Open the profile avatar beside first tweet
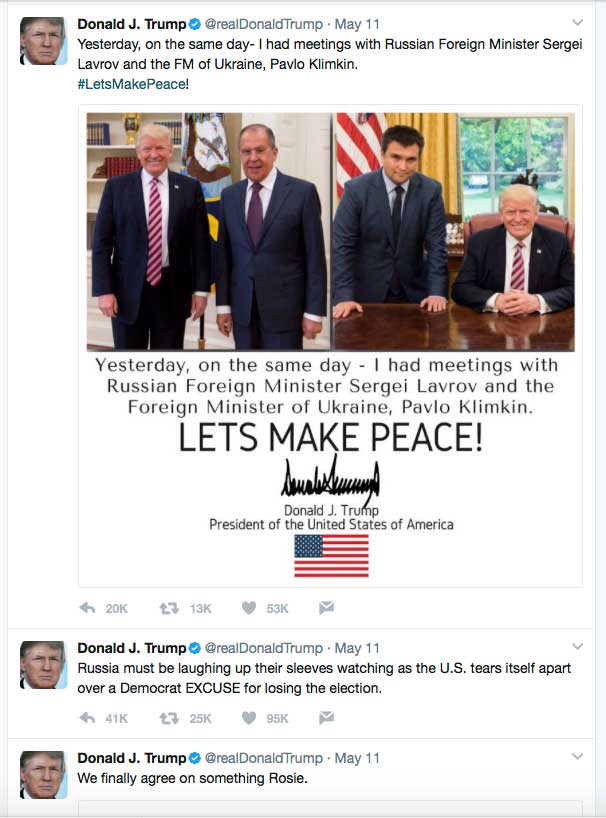Viewport: 606px width, 818px height. (43, 41)
